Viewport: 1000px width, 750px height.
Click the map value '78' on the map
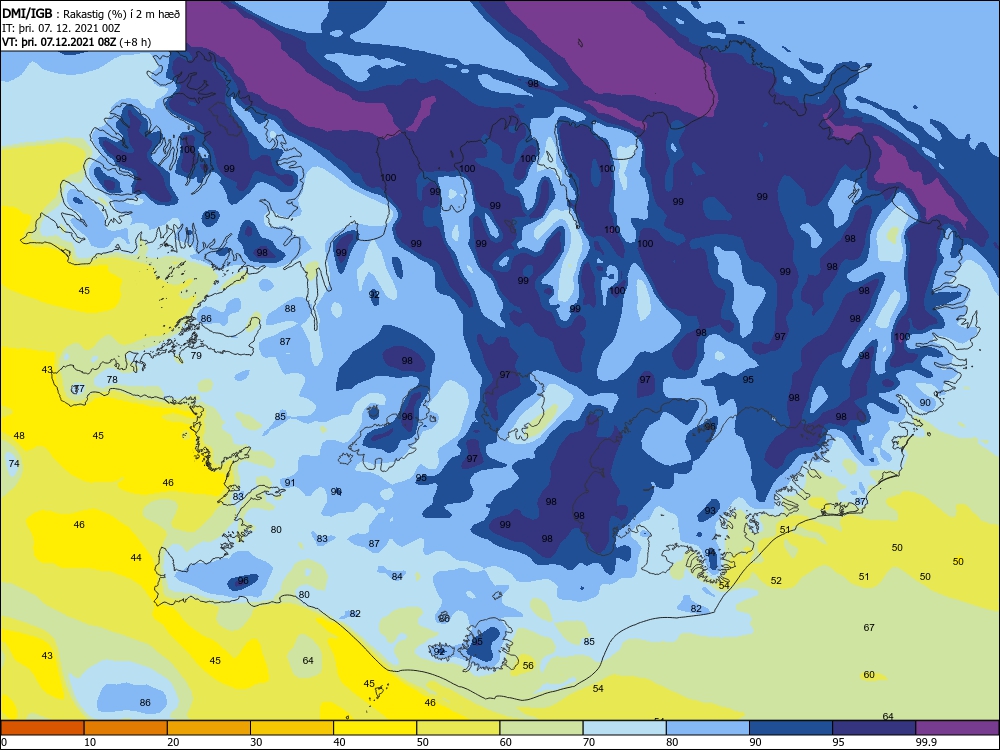point(112,379)
